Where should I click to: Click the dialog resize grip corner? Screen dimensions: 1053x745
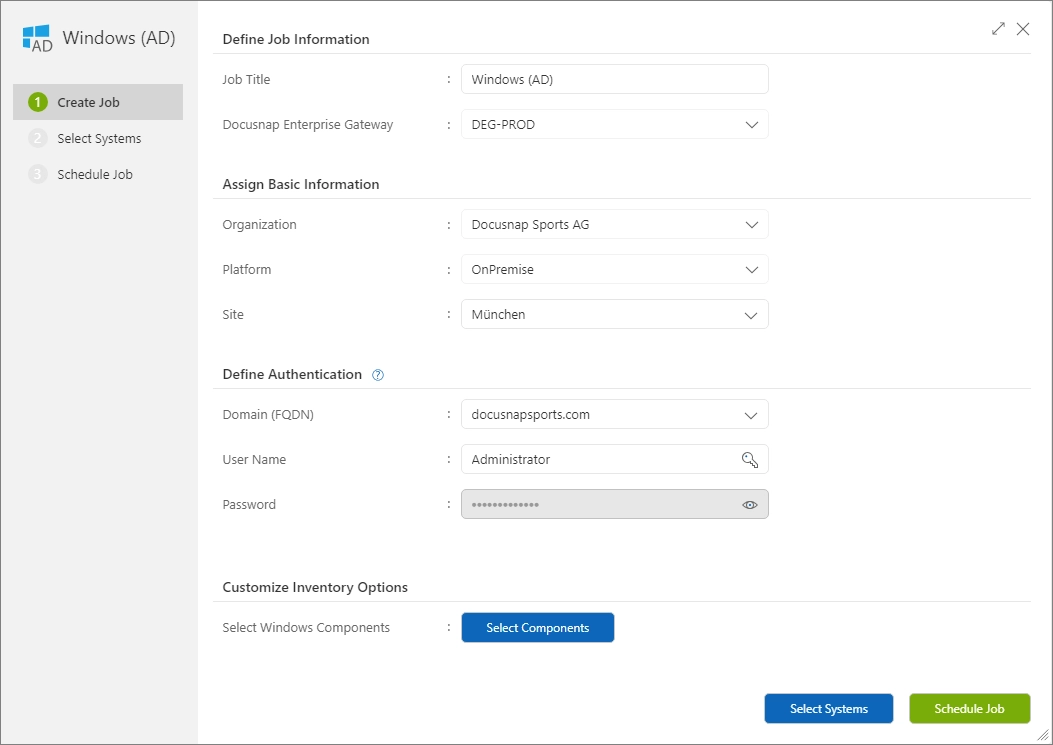pyautogui.click(x=1043, y=736)
